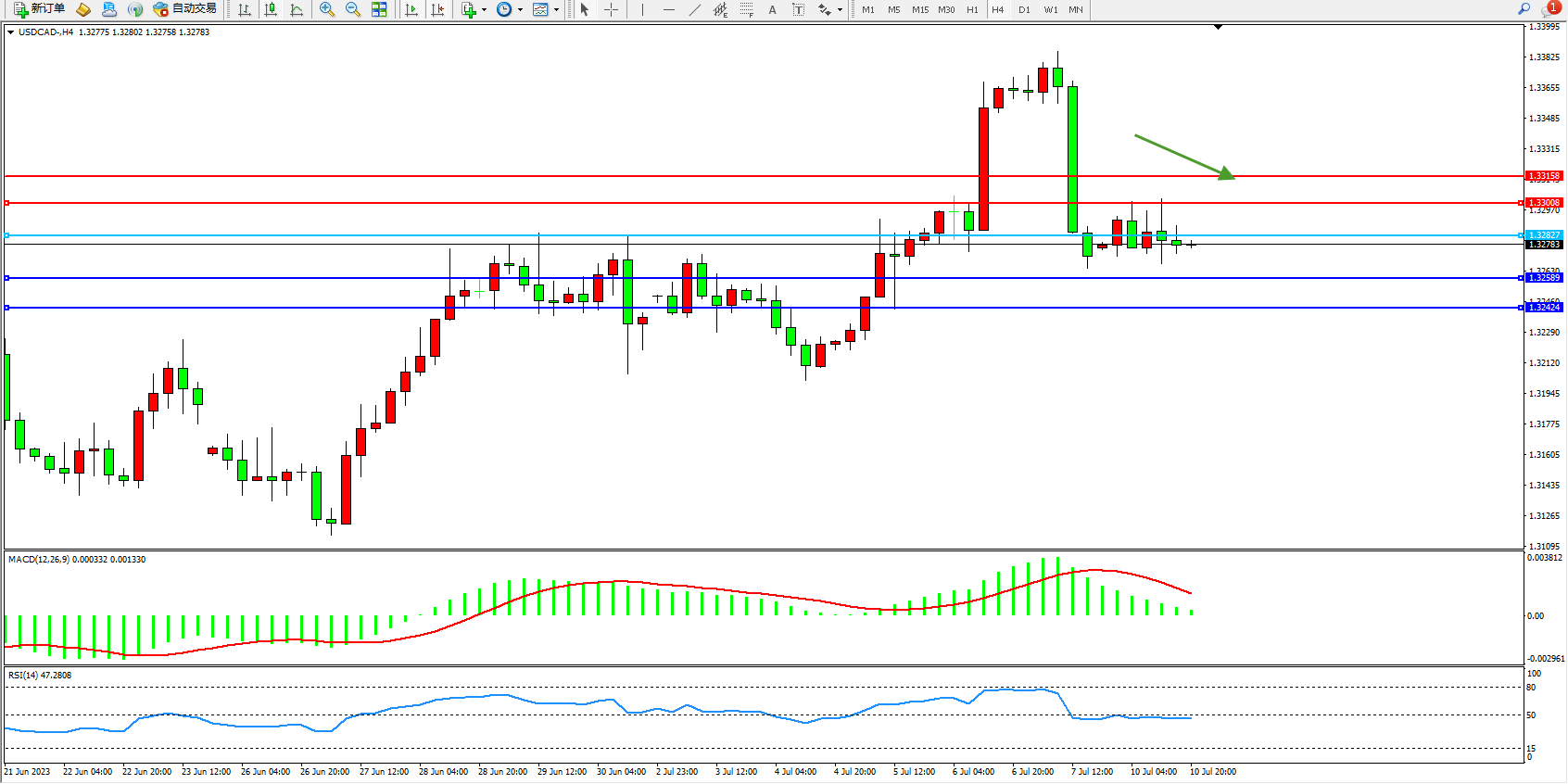Image resolution: width=1568 pixels, height=784 pixels.
Task: Select the red horizontal line at 1.33158
Action: tap(741, 175)
